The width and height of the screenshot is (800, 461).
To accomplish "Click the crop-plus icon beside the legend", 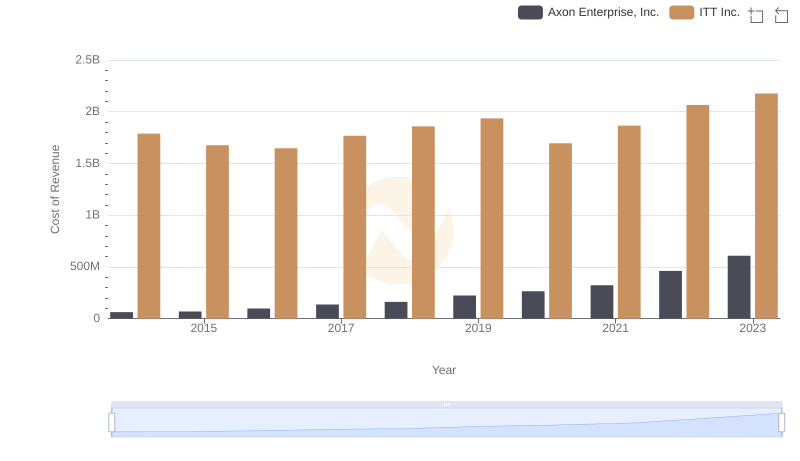I will pos(756,14).
